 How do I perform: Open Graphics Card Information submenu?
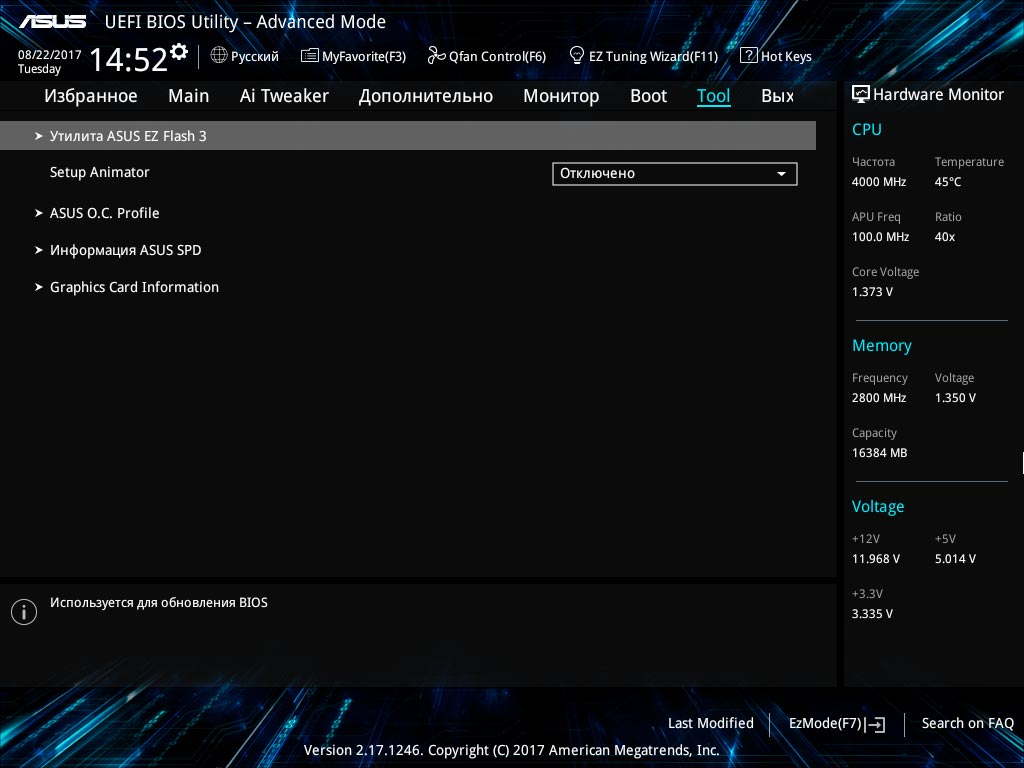tap(135, 287)
